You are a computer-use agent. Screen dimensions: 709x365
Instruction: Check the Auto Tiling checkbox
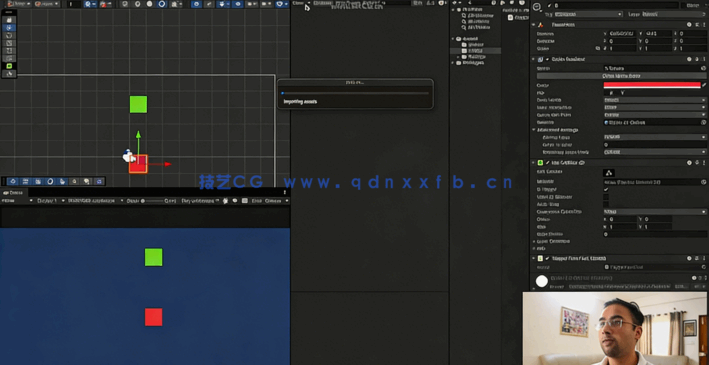(x=606, y=204)
